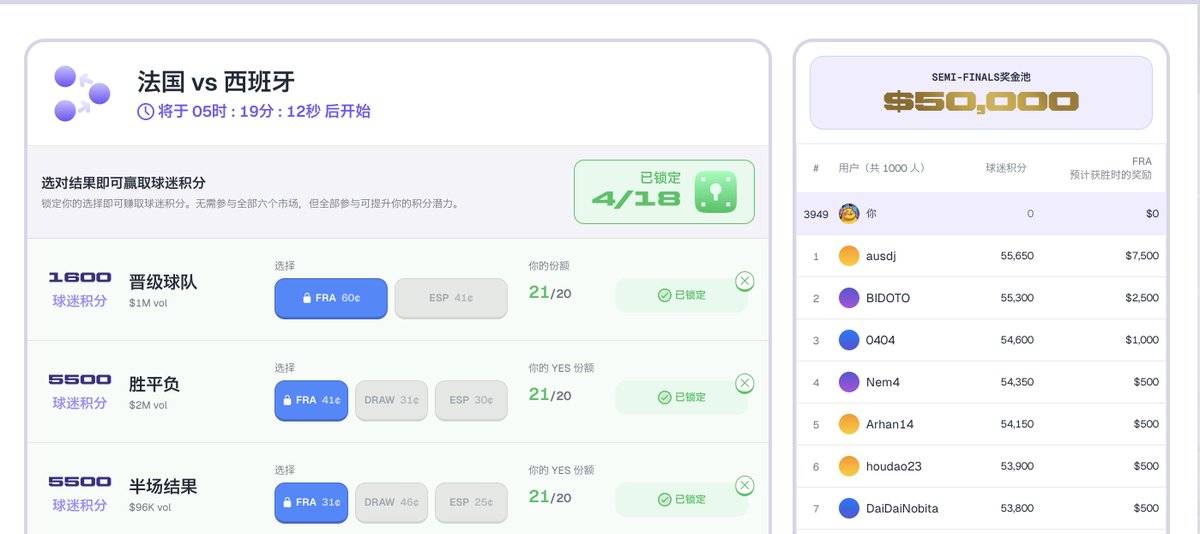1200x534 pixels.
Task: Click the countdown clock icon
Action: 146,111
